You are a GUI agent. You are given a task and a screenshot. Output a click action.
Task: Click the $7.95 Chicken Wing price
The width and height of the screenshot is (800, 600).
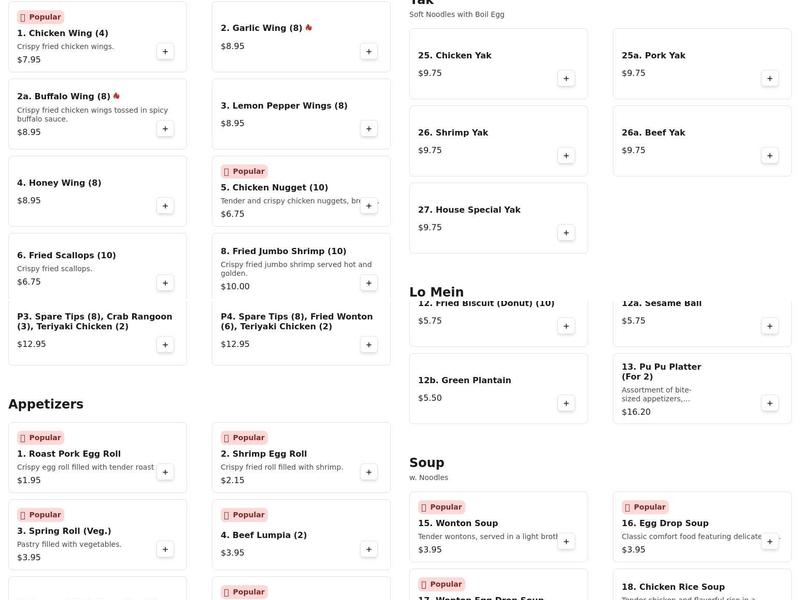(x=29, y=60)
